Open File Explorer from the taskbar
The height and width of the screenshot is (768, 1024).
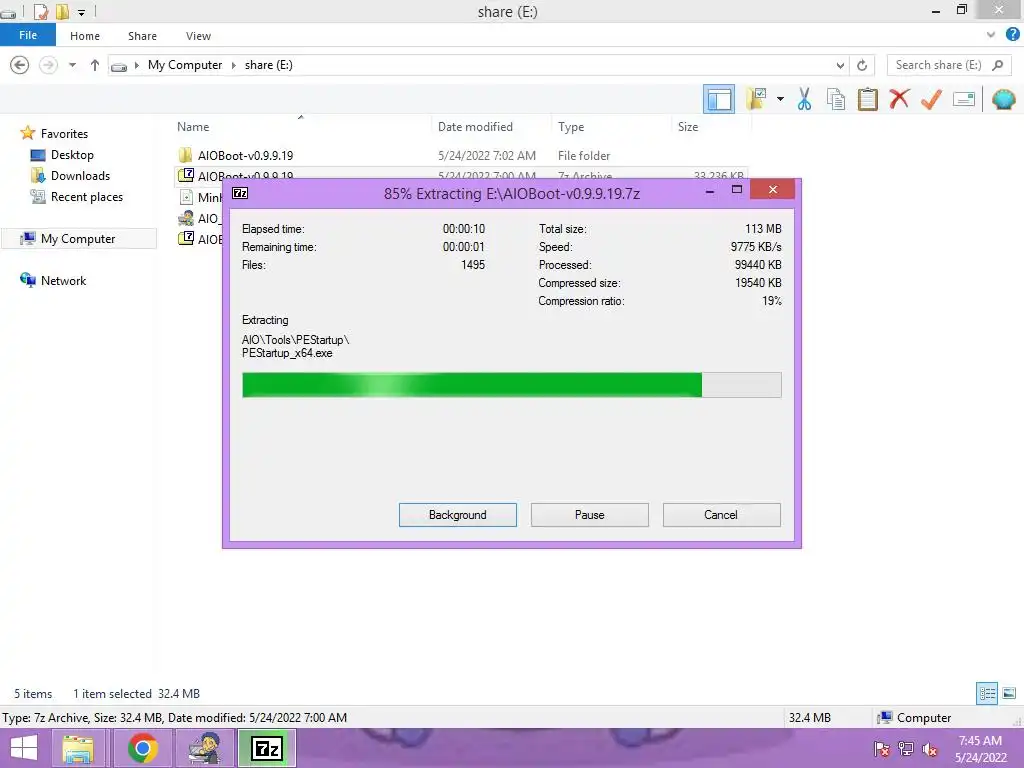tap(78, 748)
